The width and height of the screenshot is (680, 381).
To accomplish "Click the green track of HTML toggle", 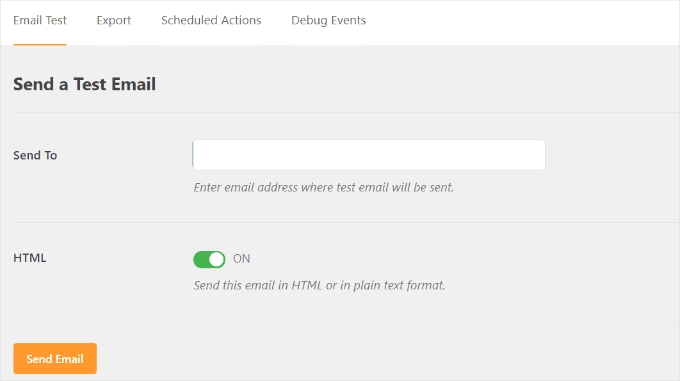I will pyautogui.click(x=201, y=259).
